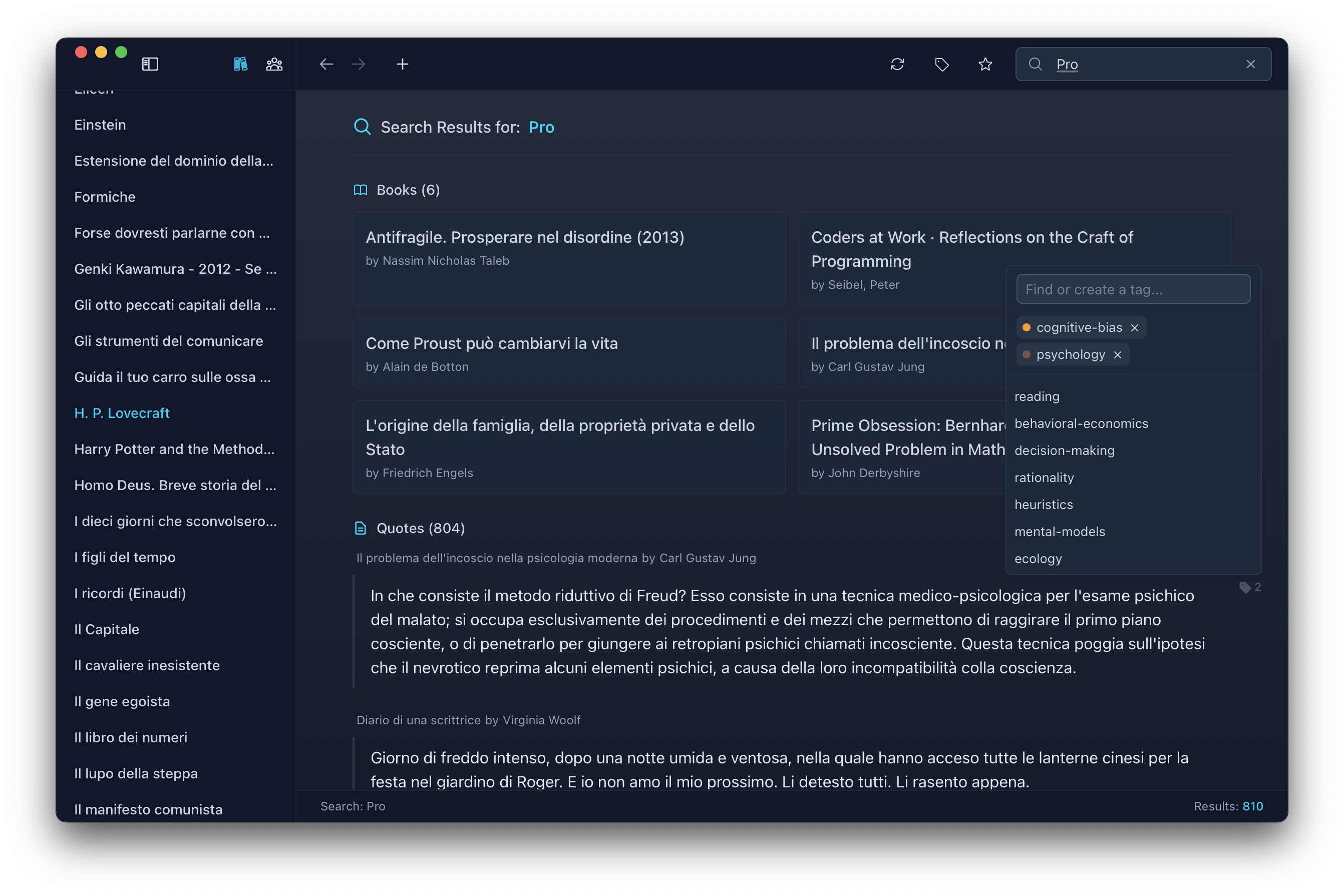Screen dimensions: 1344x896
Task: Select Homo Deus. Breve storia del ... item
Action: pos(175,485)
